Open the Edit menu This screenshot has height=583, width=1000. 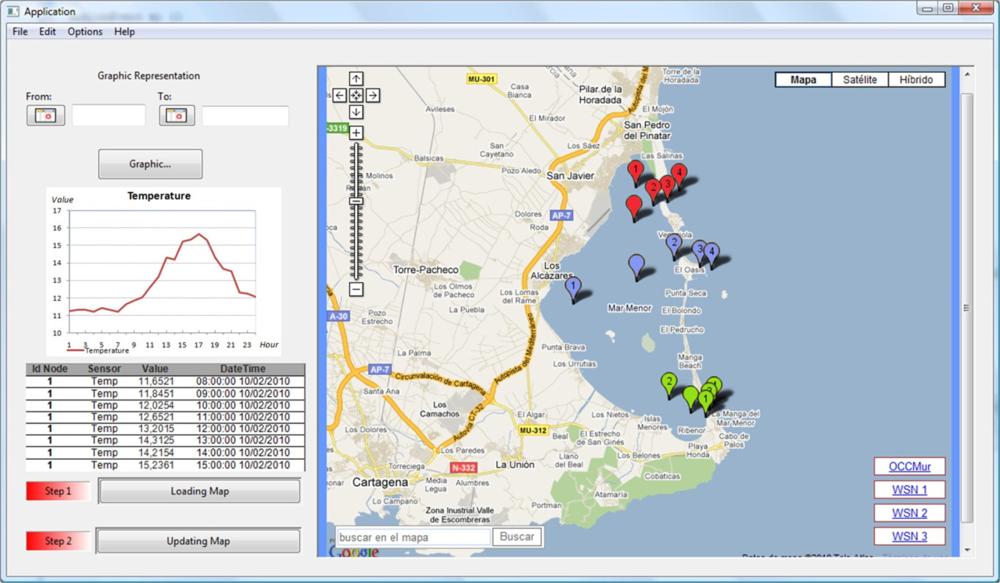coord(47,32)
